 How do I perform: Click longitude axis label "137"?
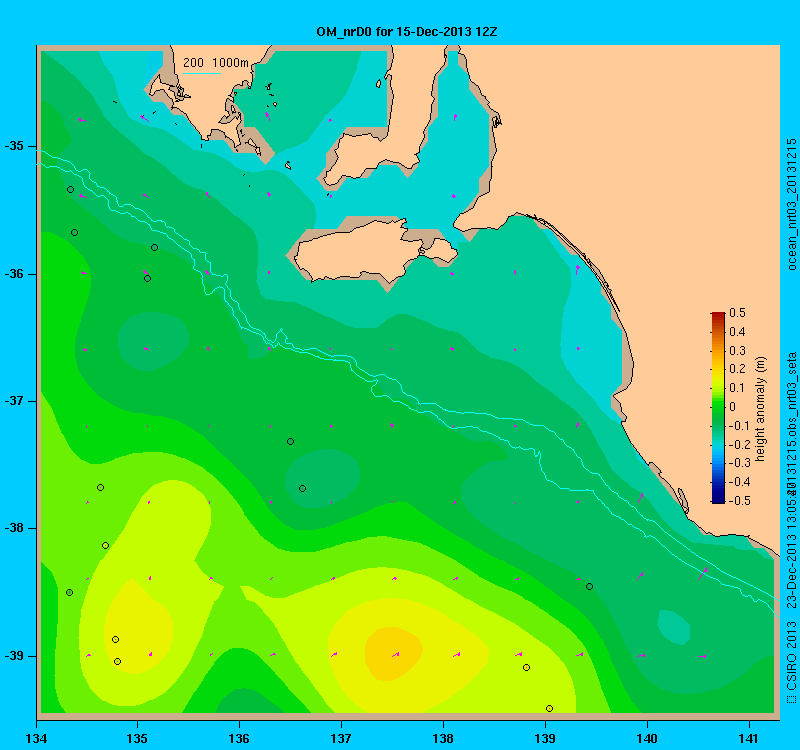341,739
